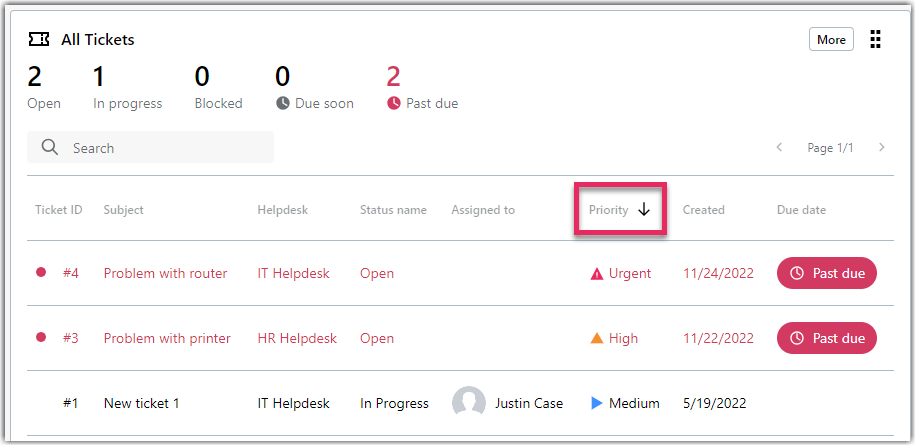Click the blue Medium priority arrow icon
Viewport: 916px width, 446px height.
[596, 403]
